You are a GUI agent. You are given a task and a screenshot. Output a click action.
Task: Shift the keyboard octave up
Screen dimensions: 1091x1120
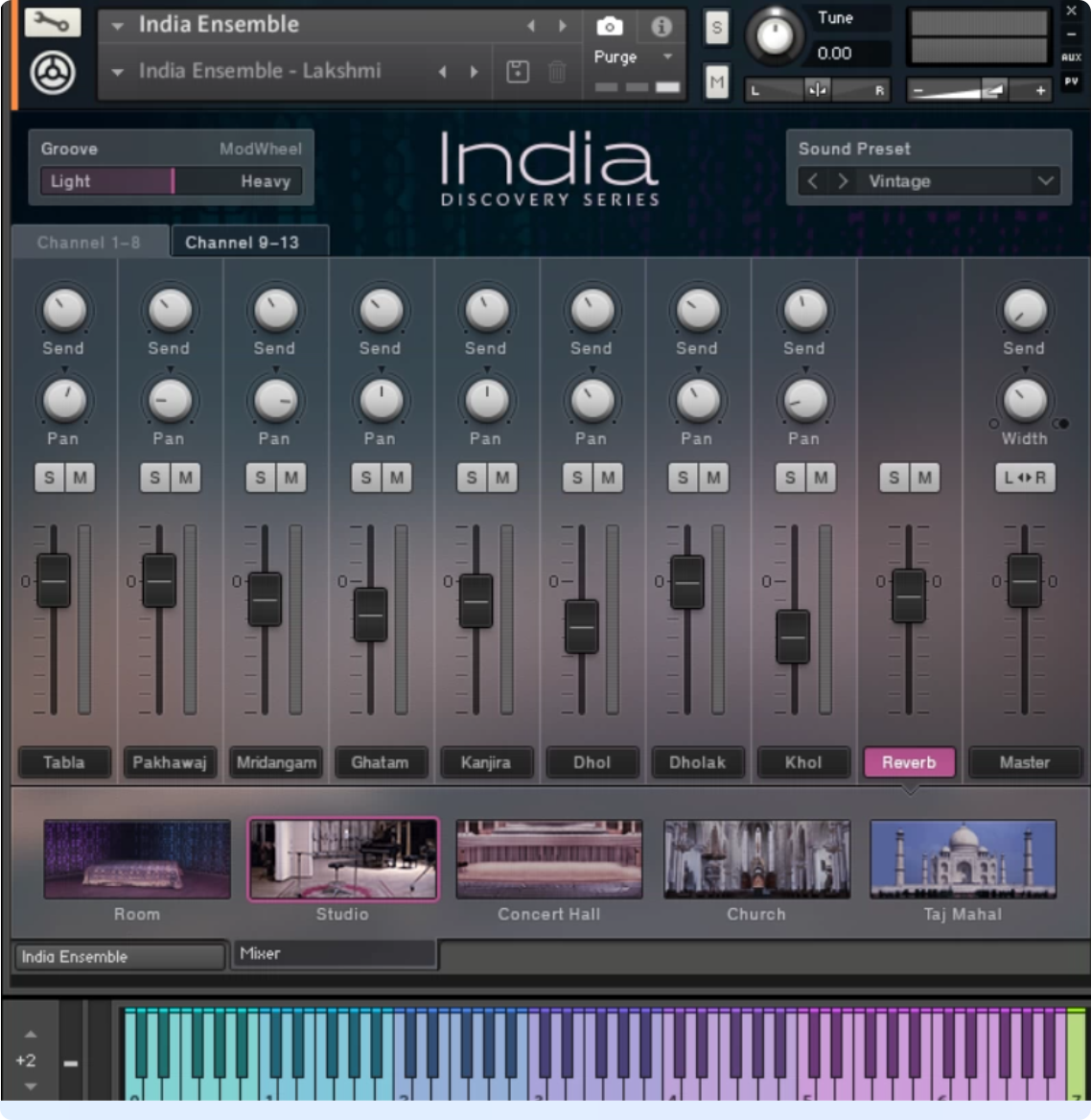pyautogui.click(x=30, y=1034)
